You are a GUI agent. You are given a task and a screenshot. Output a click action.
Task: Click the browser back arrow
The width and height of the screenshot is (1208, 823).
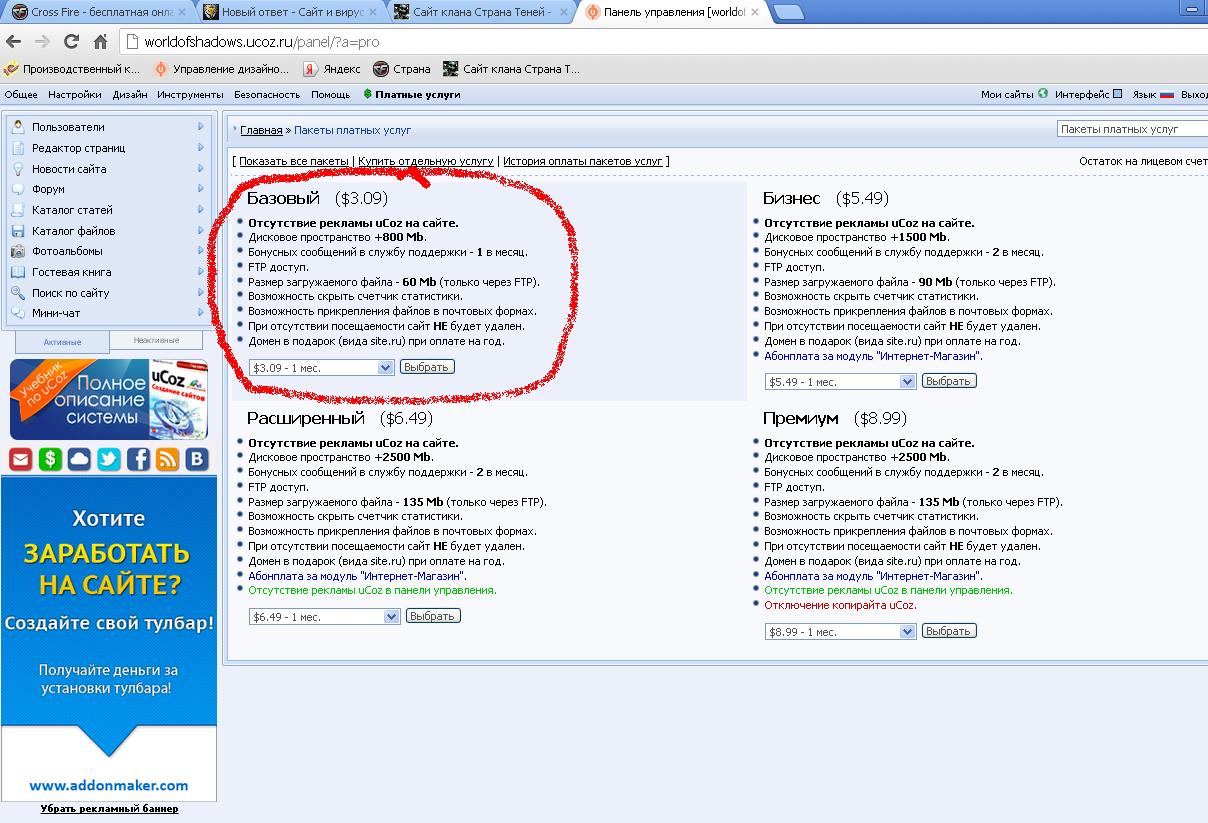point(13,42)
